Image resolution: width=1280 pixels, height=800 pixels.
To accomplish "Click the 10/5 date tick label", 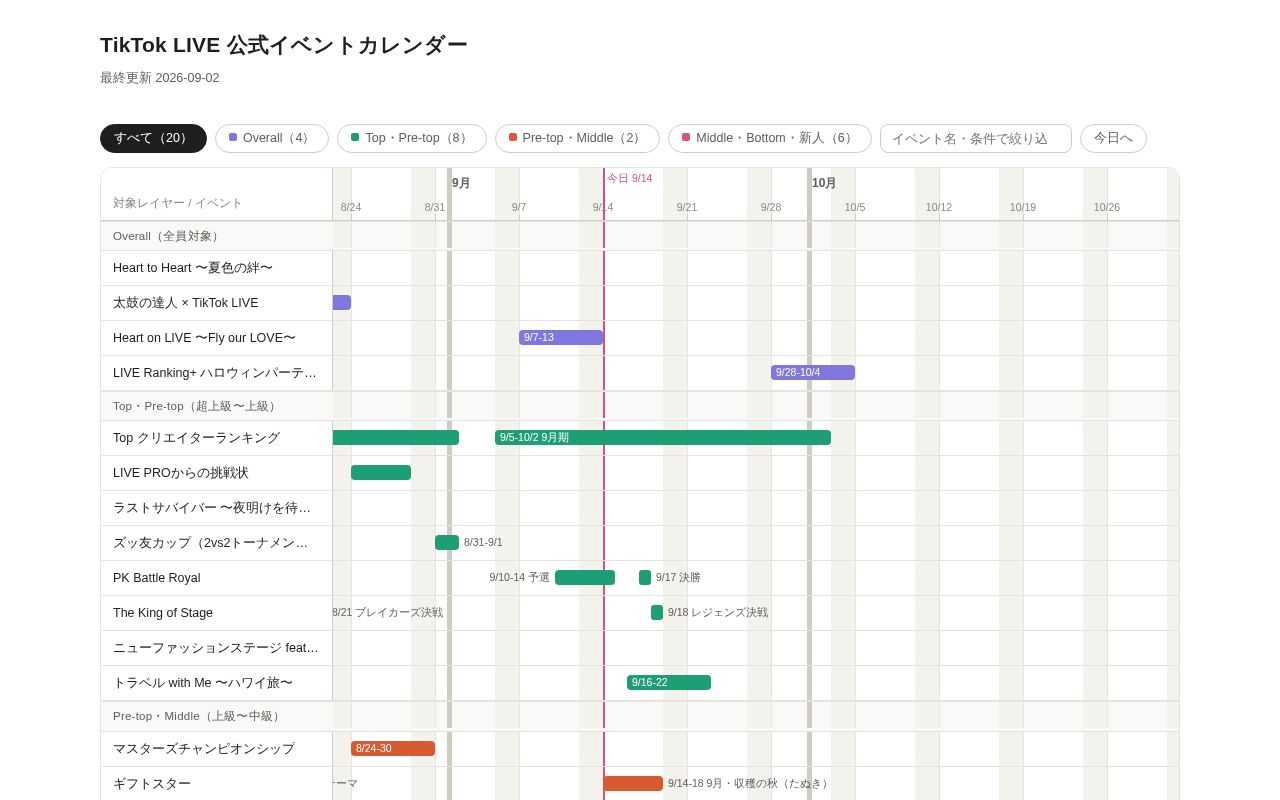I will click(x=855, y=208).
